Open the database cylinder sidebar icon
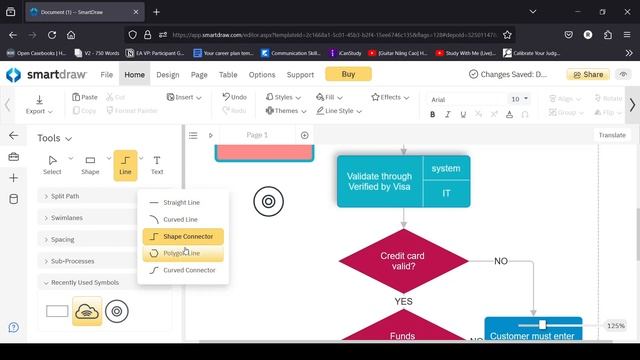640x360 pixels. pos(13,199)
